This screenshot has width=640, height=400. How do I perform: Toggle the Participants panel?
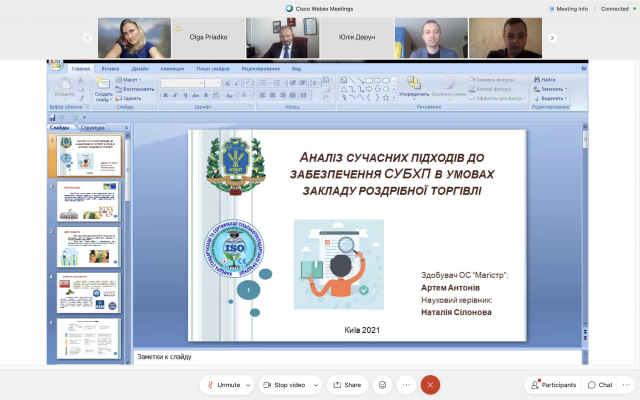tap(551, 384)
